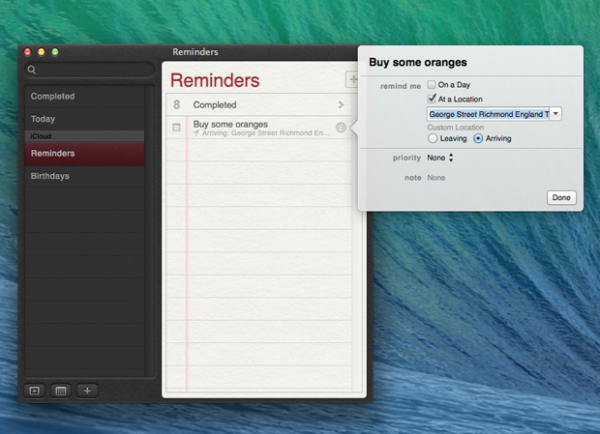Select Today in the sidebar

point(84,119)
